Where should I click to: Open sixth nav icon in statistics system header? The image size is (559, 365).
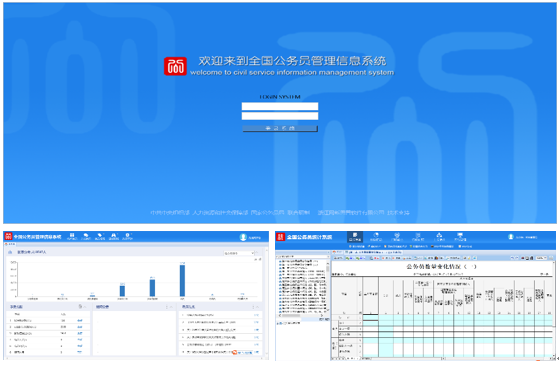[460, 237]
